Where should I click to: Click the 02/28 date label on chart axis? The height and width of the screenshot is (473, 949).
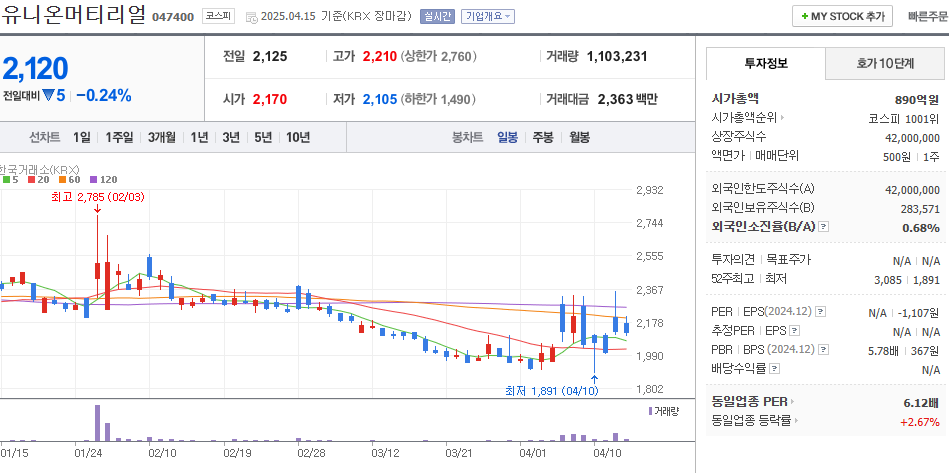[x=312, y=452]
